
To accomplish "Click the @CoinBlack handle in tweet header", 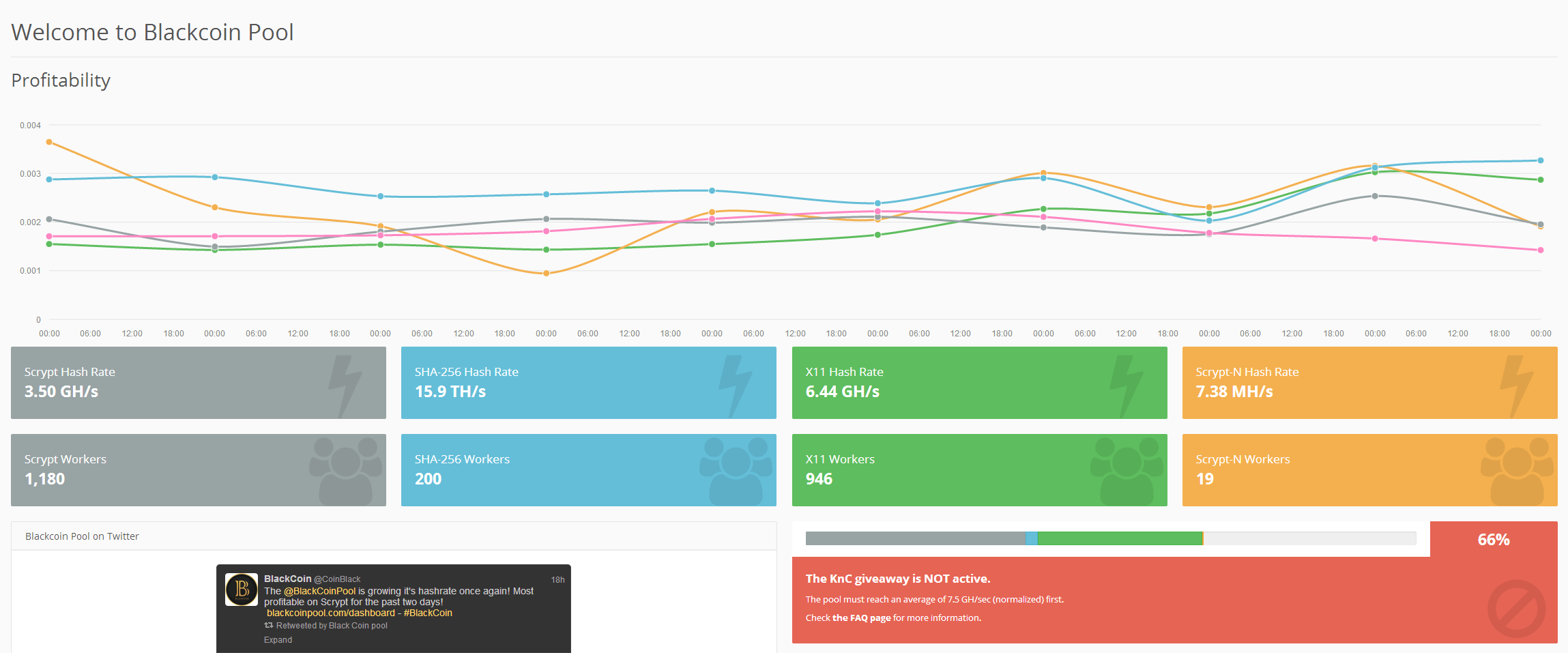I will (337, 579).
